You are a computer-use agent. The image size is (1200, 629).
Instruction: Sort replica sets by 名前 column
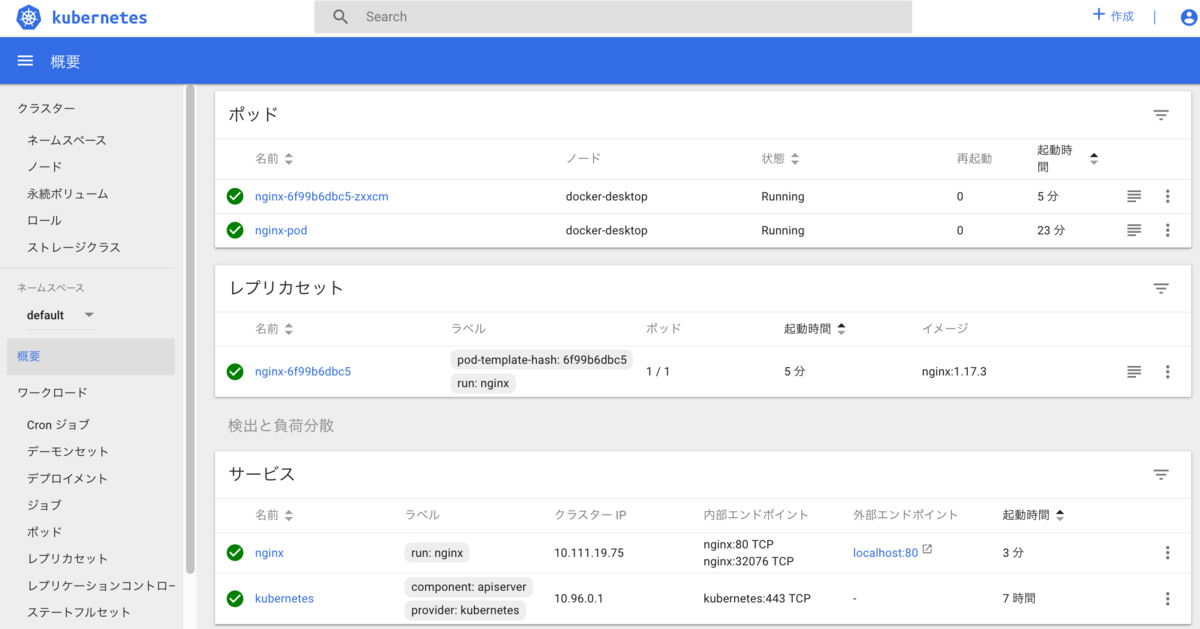point(274,329)
